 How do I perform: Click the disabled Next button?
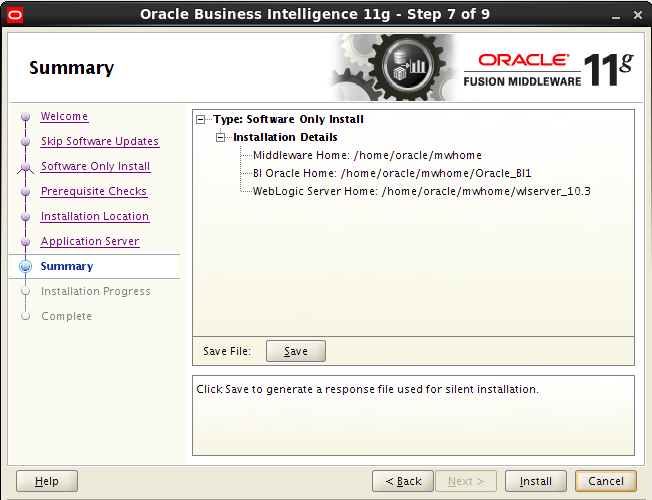466,481
